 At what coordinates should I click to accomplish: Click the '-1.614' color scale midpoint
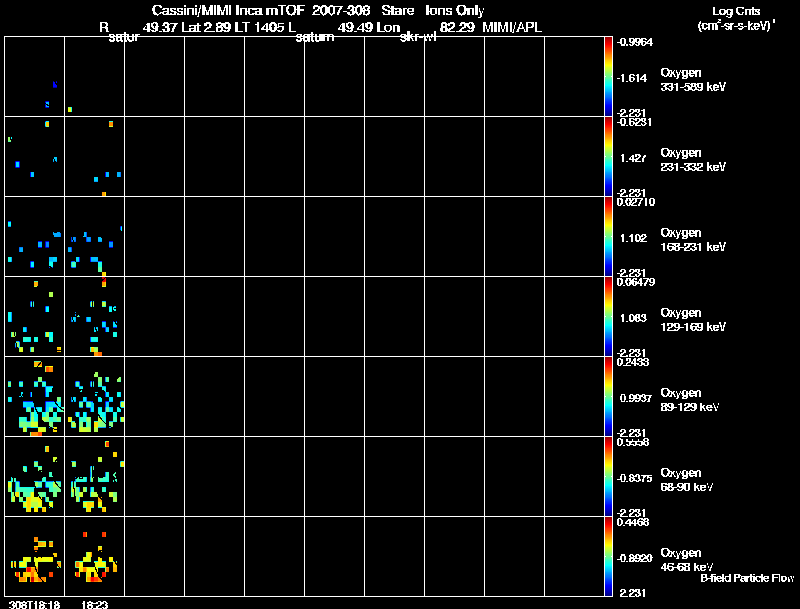tap(632, 78)
